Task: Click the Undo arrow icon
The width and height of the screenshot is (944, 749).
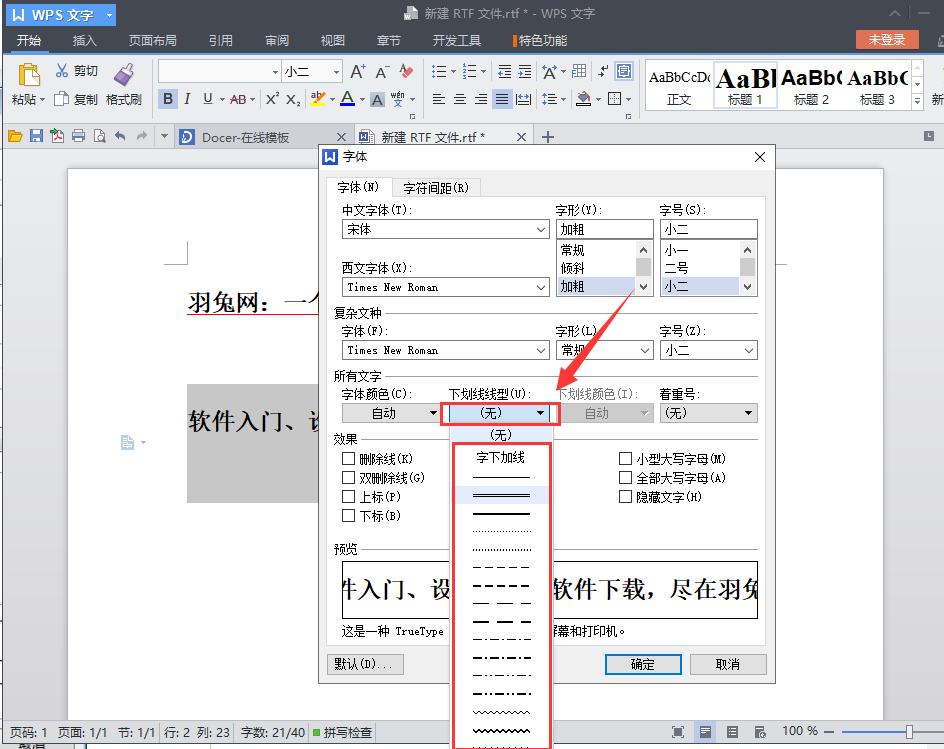Action: (120, 136)
